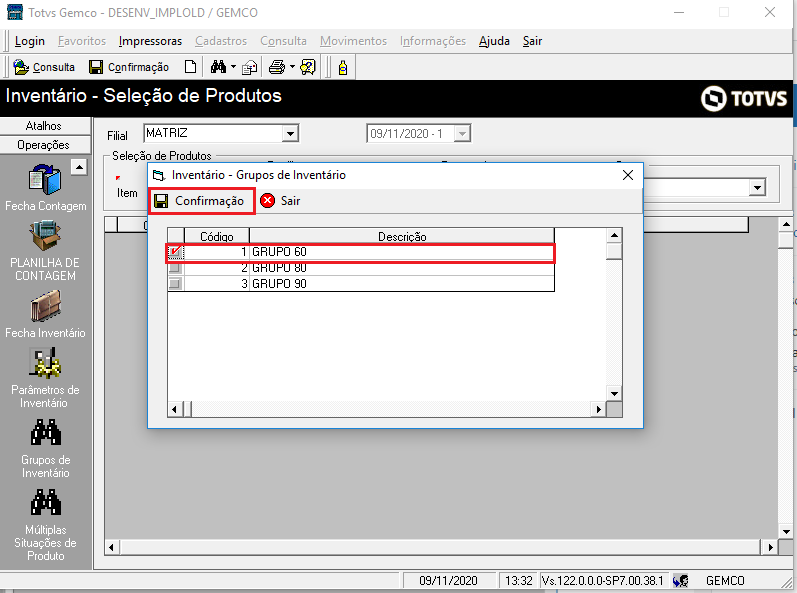This screenshot has width=797, height=593.
Task: Open the dropdown arrow beside binoculars icon
Action: pyautogui.click(x=233, y=67)
